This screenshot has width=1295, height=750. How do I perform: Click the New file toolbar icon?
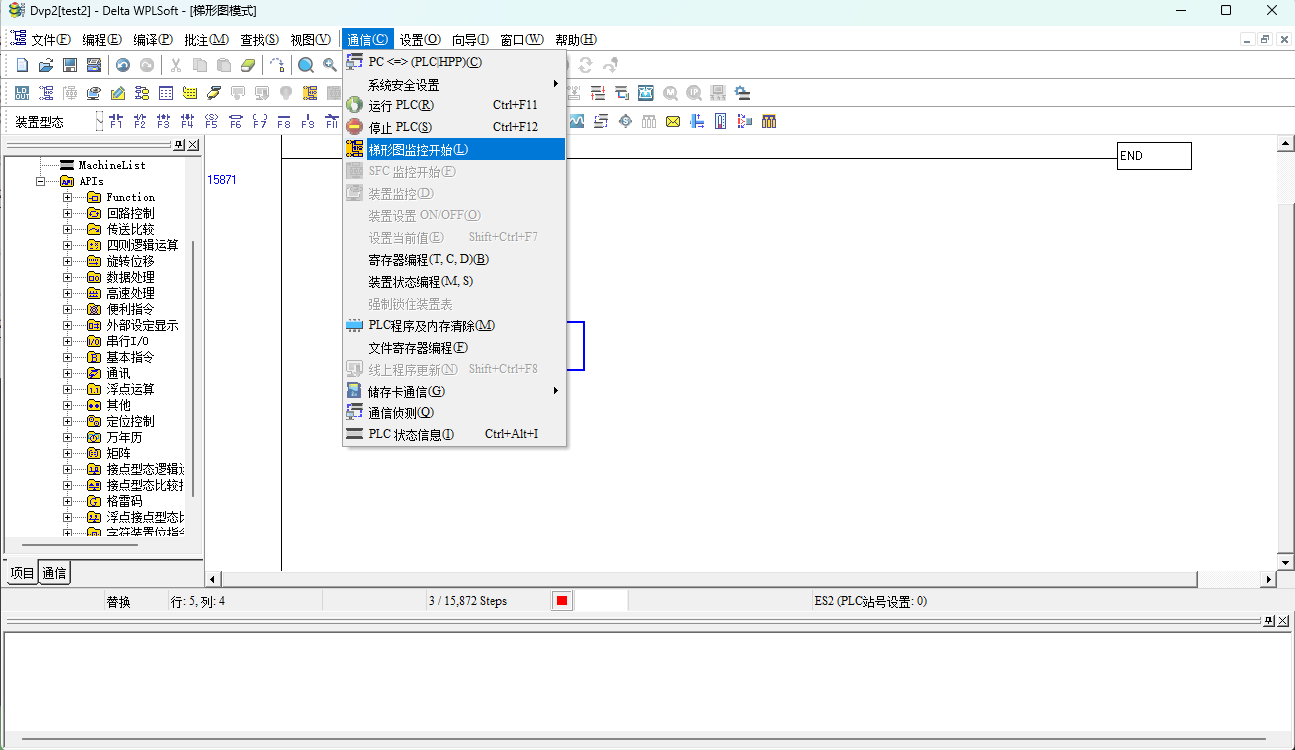tap(22, 65)
